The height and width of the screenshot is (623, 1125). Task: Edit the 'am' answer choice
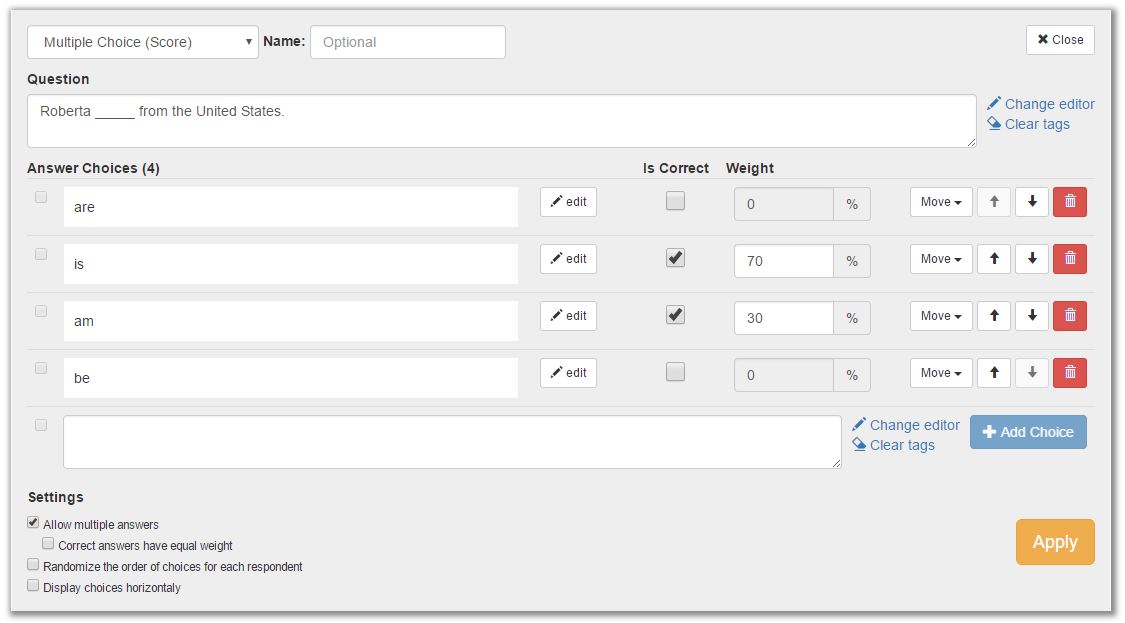tap(568, 316)
